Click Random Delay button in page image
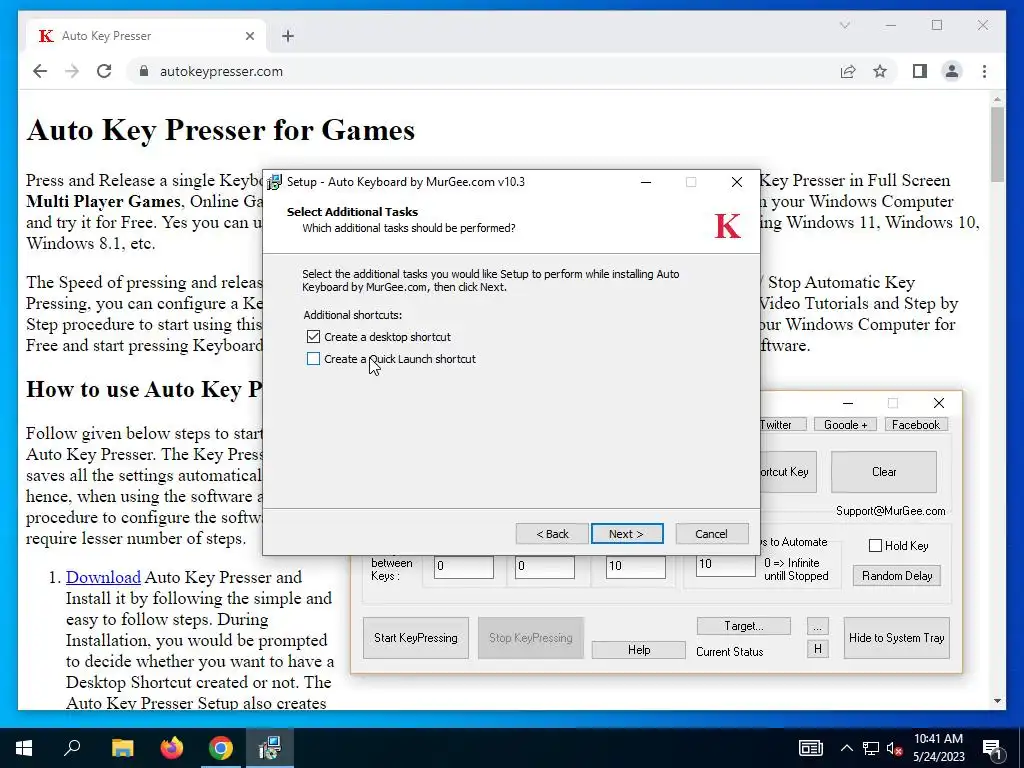The width and height of the screenshot is (1024, 768). point(897,575)
